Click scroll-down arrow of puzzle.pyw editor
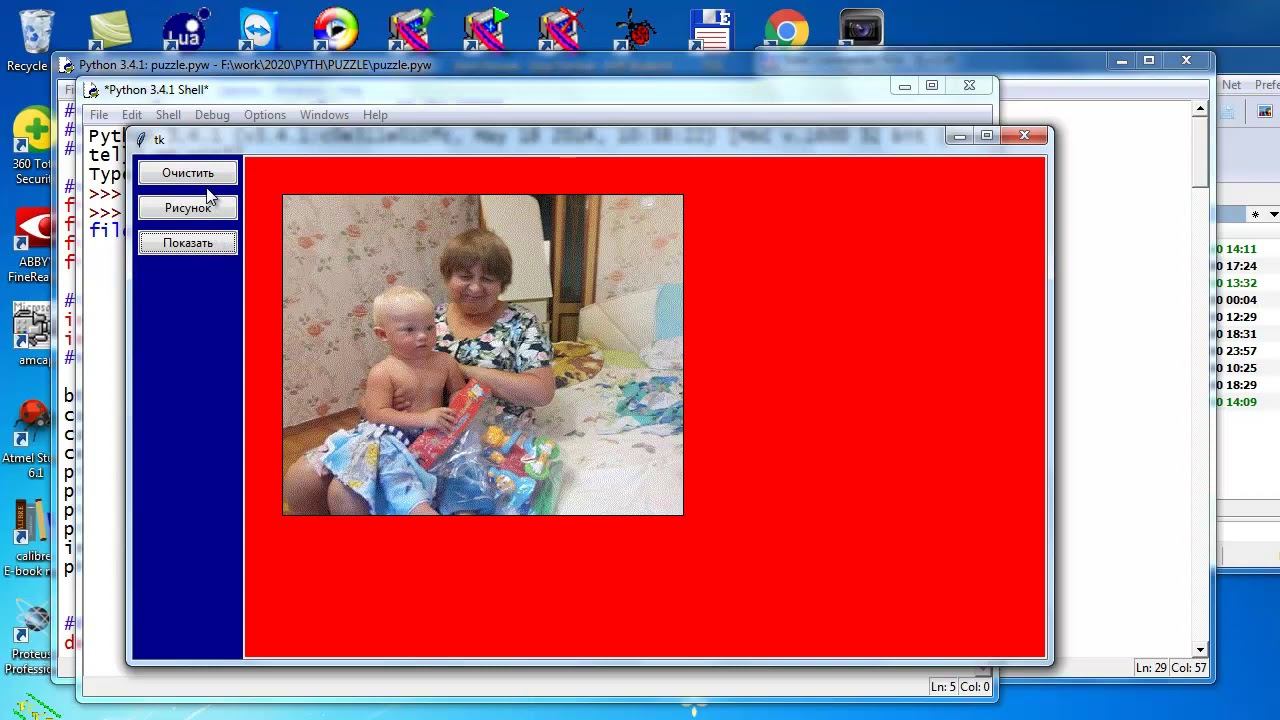This screenshot has height=720, width=1280. pos(1200,649)
